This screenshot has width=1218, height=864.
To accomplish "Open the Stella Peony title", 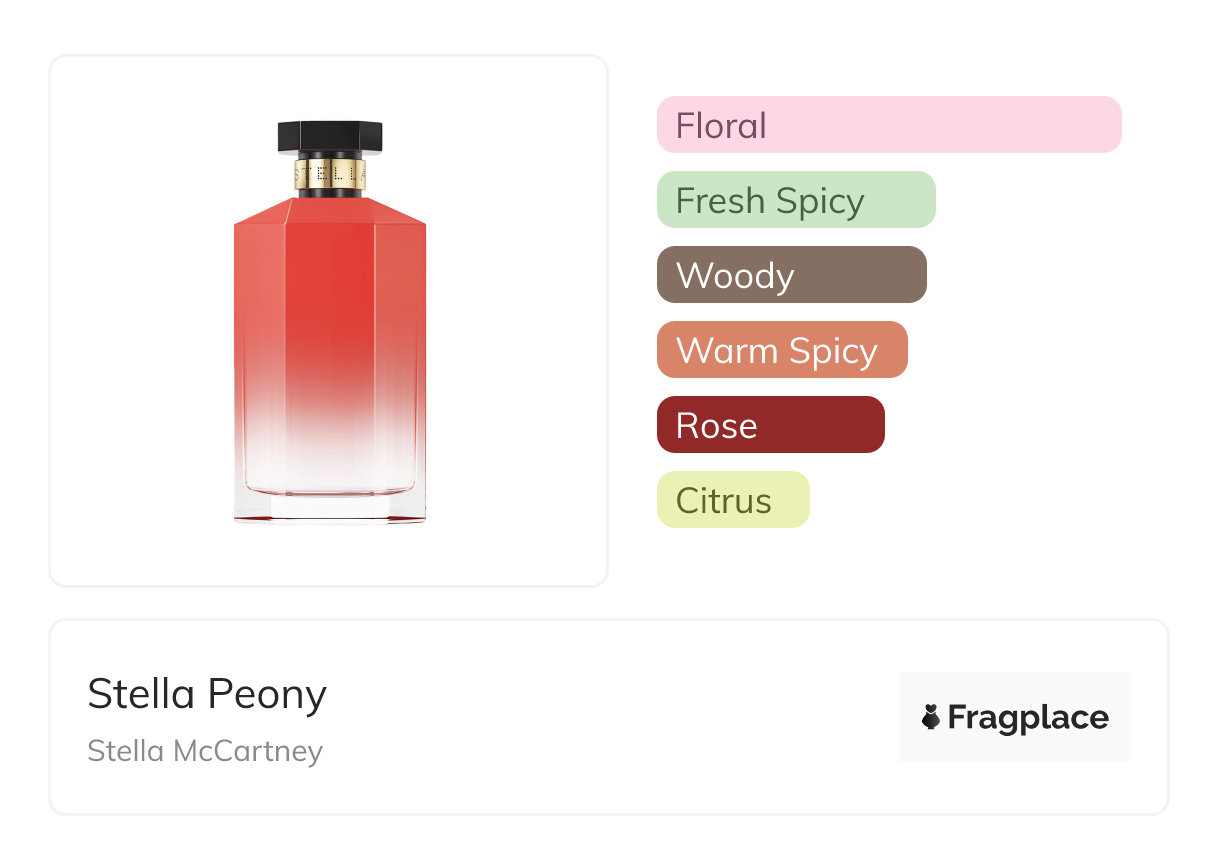I will pos(207,695).
